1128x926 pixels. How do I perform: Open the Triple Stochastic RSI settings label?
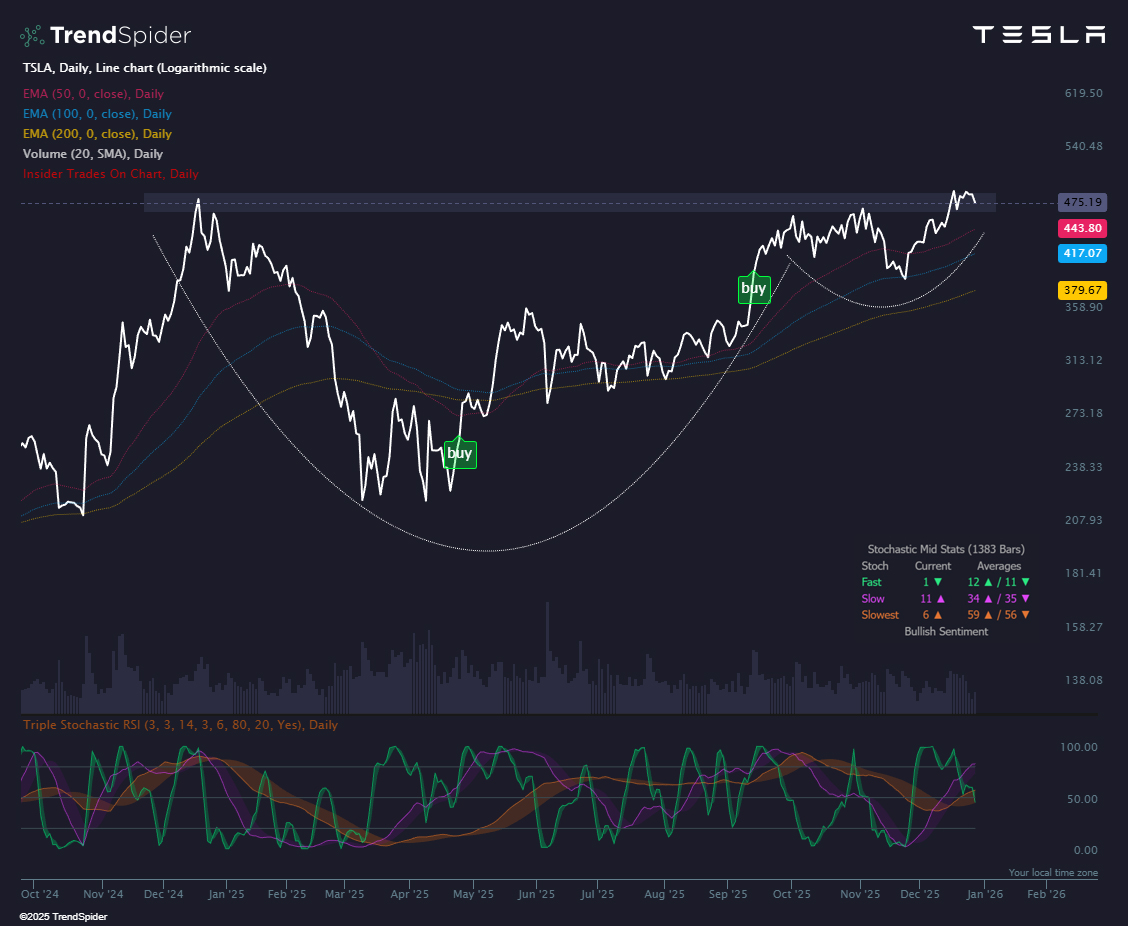[180, 724]
